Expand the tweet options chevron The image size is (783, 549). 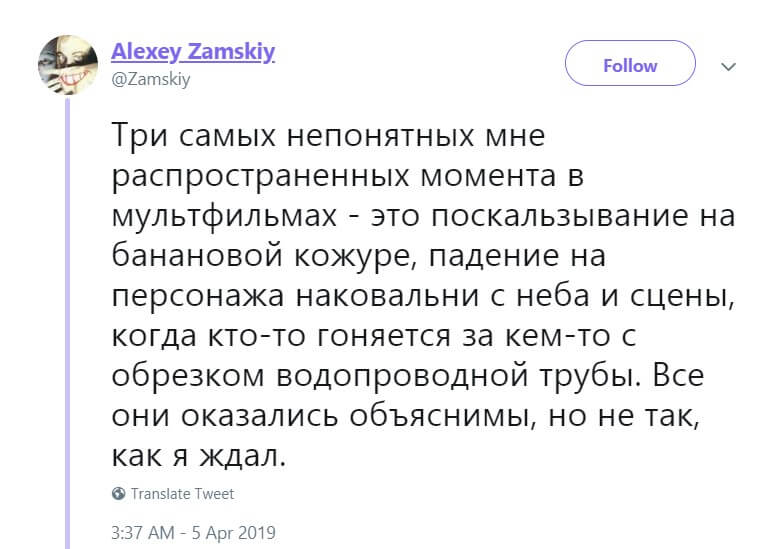point(728,66)
